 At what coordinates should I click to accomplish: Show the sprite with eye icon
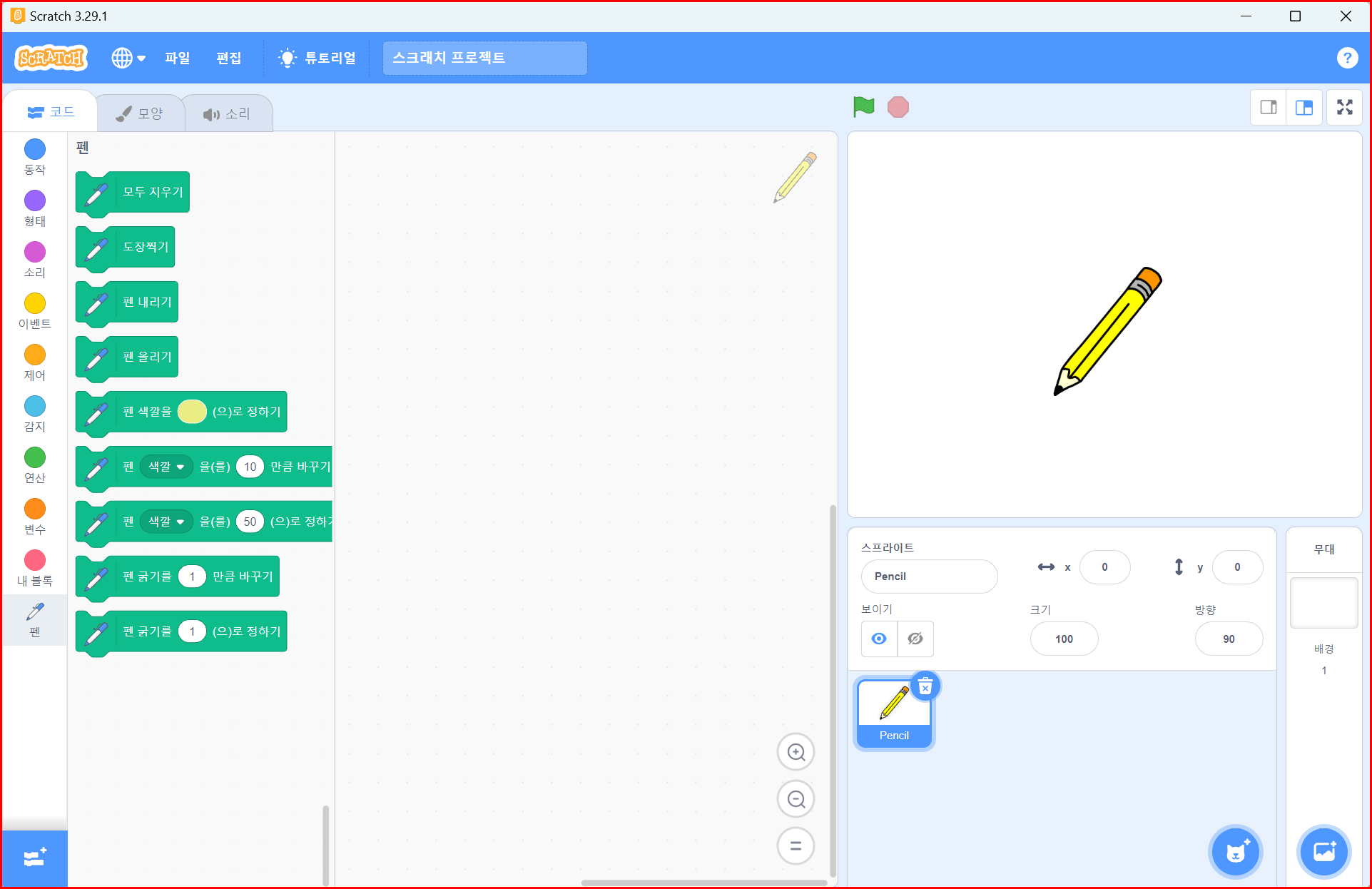pyautogui.click(x=879, y=639)
